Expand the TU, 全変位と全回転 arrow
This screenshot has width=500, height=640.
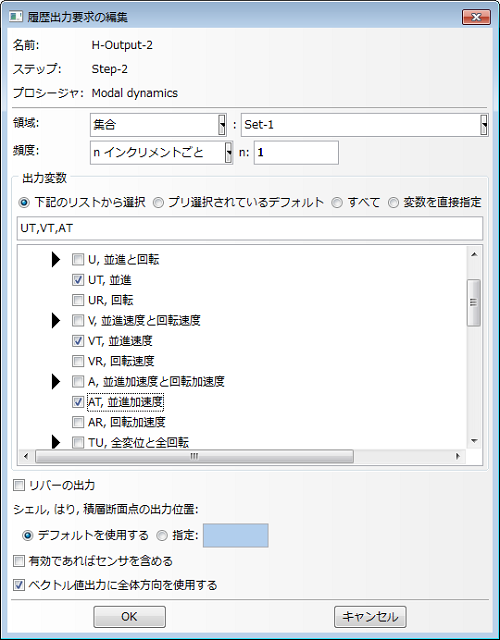pos(56,442)
